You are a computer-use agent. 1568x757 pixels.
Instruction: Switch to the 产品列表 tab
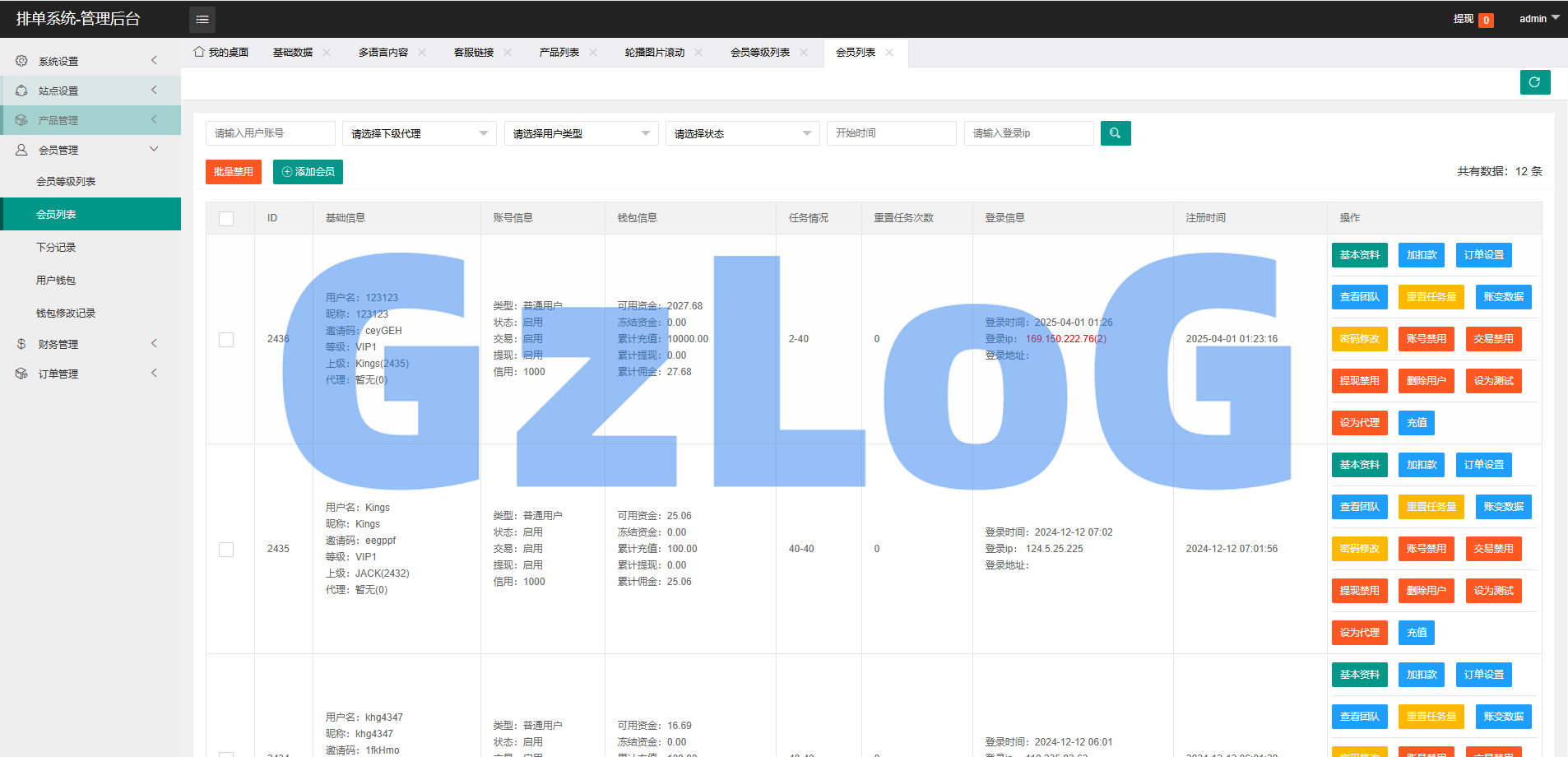(559, 53)
